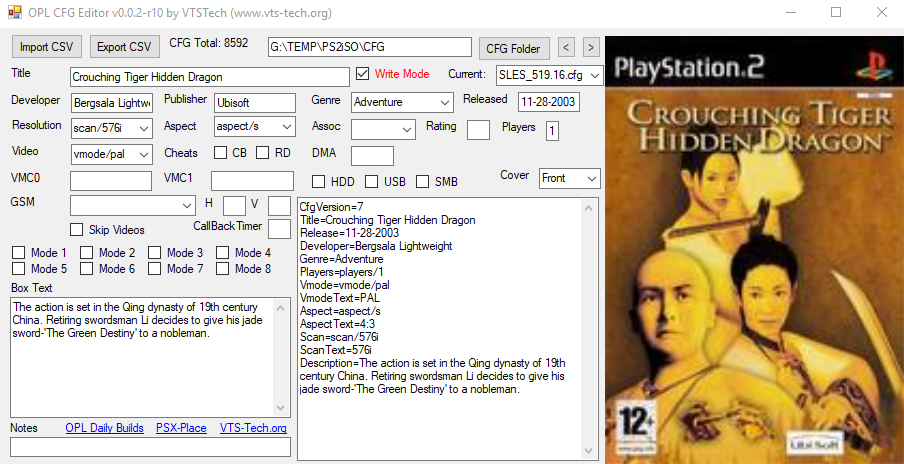Viewport: 904px width, 464px height.
Task: Click the 'Genre=Adventure' line in preview
Action: coord(341,259)
